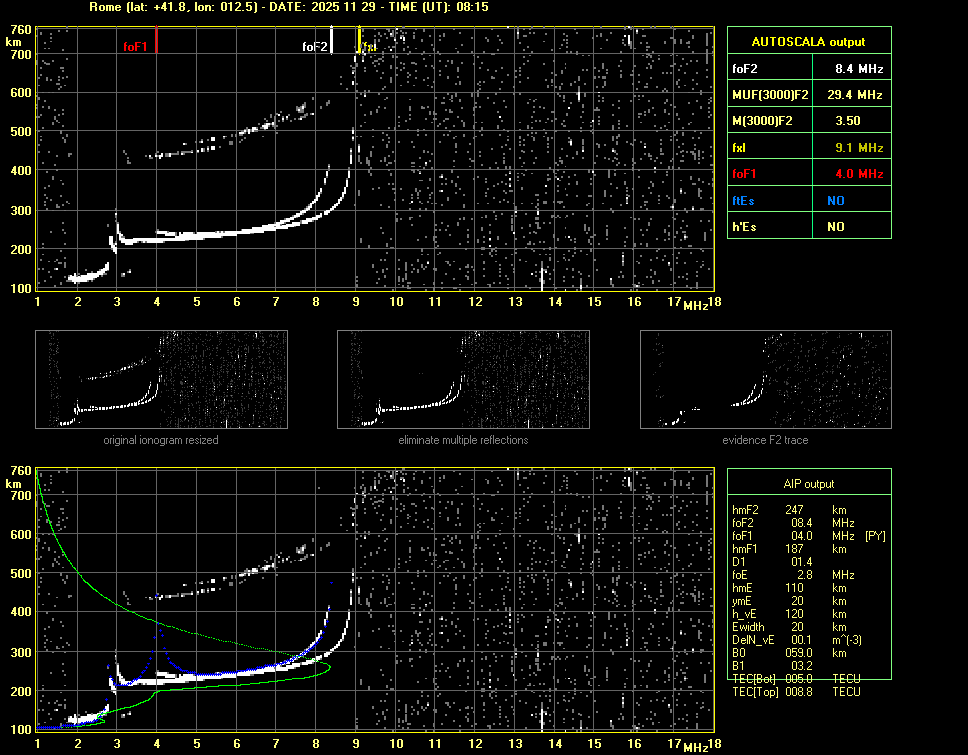Select the M(3000)F2 3.50 value cell
The width and height of the screenshot is (968, 755).
pos(848,121)
